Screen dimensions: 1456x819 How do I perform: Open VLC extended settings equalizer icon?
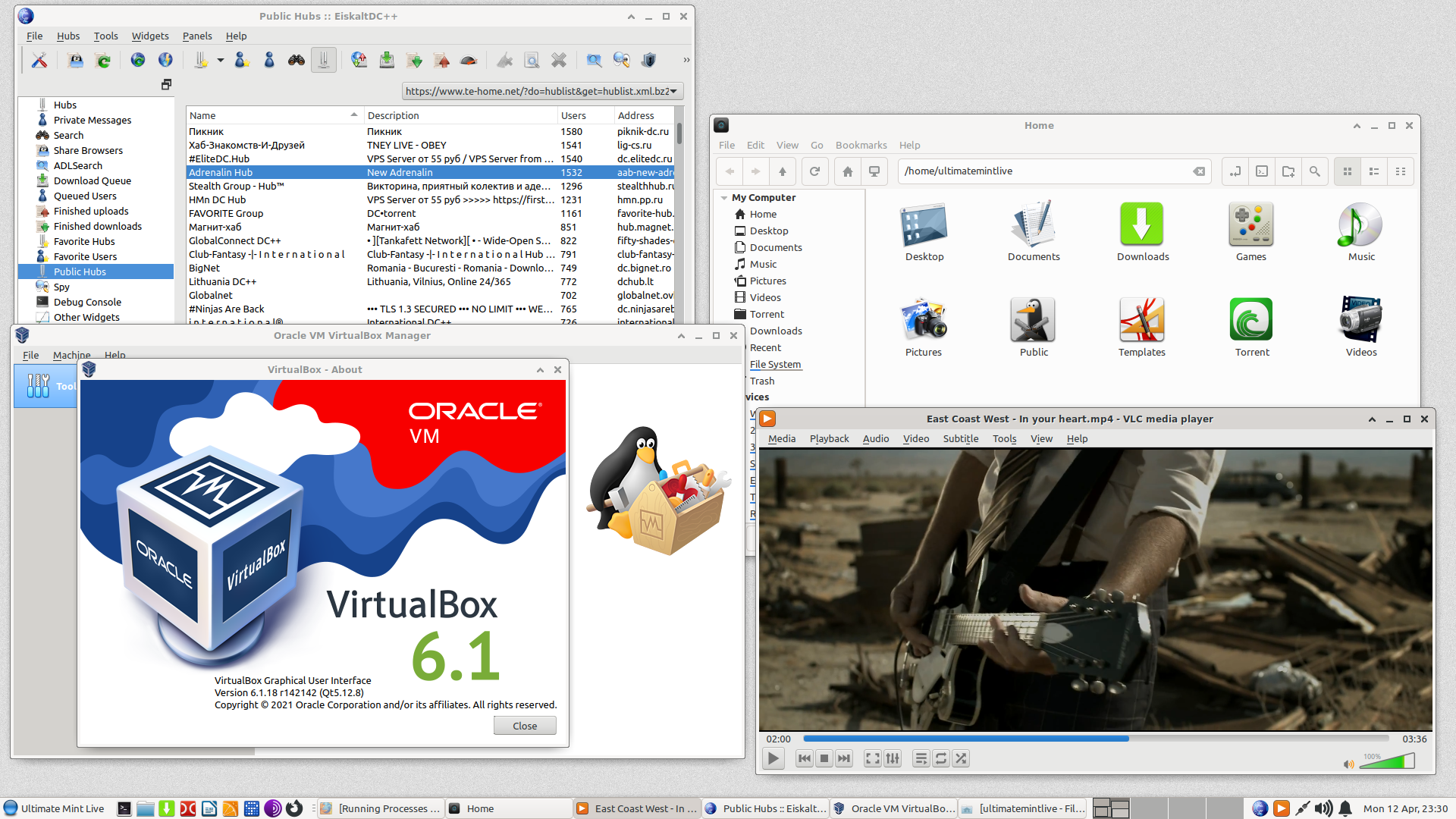point(893,758)
